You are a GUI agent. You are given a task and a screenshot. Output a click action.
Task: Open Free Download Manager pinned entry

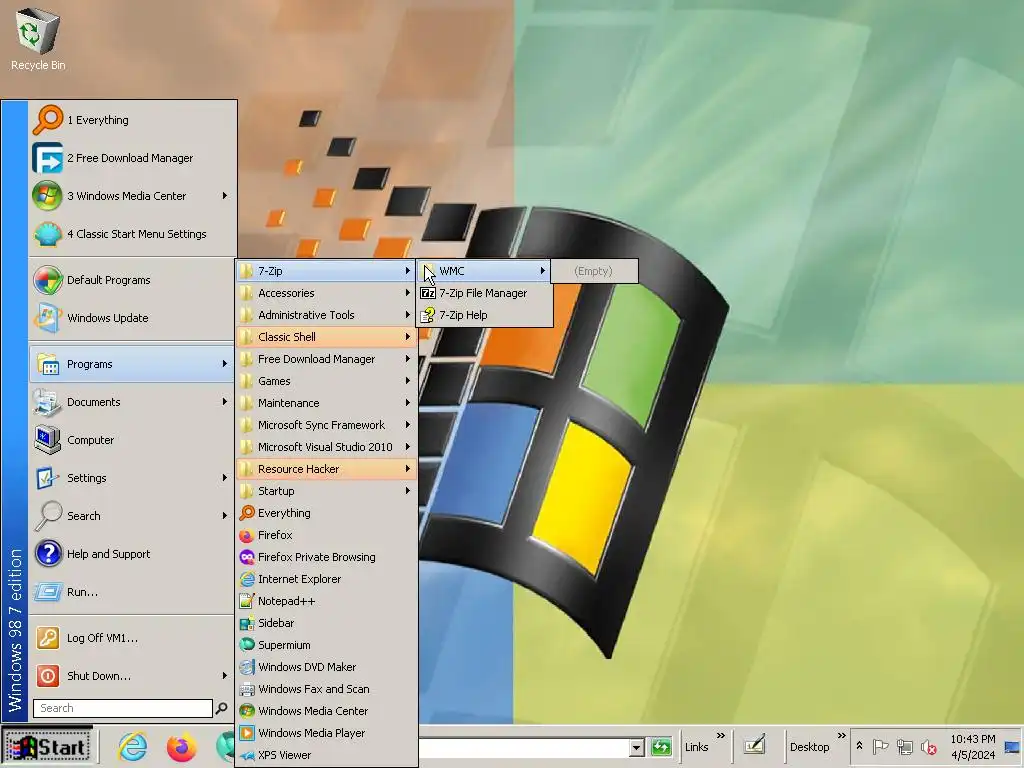133,158
